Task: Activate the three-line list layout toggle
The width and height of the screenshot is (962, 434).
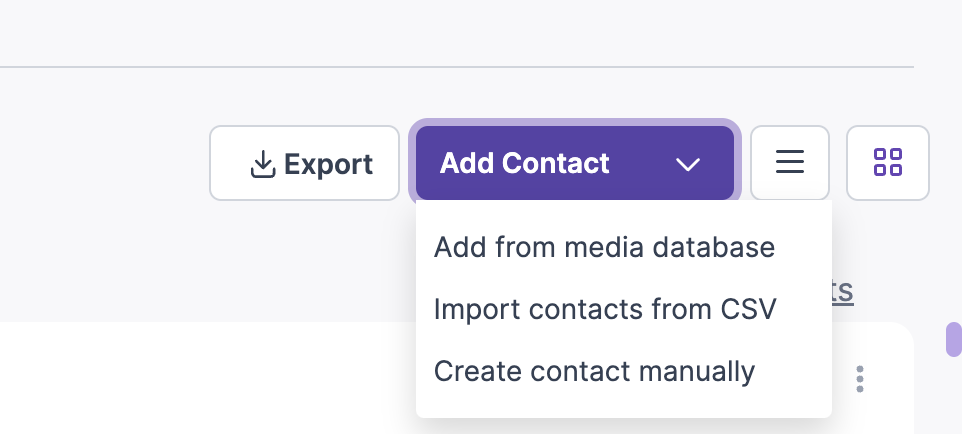Action: 790,163
